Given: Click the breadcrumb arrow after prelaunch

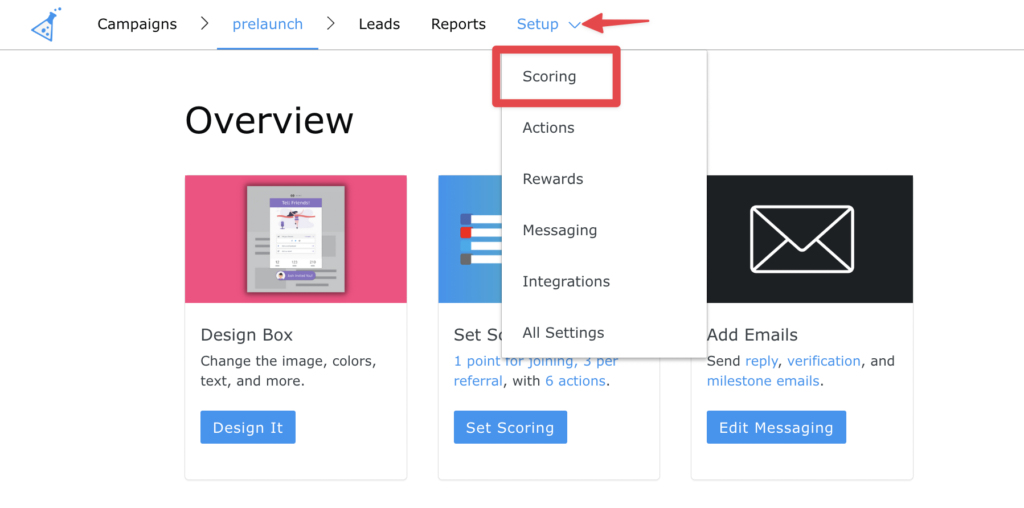Looking at the screenshot, I should 330,24.
